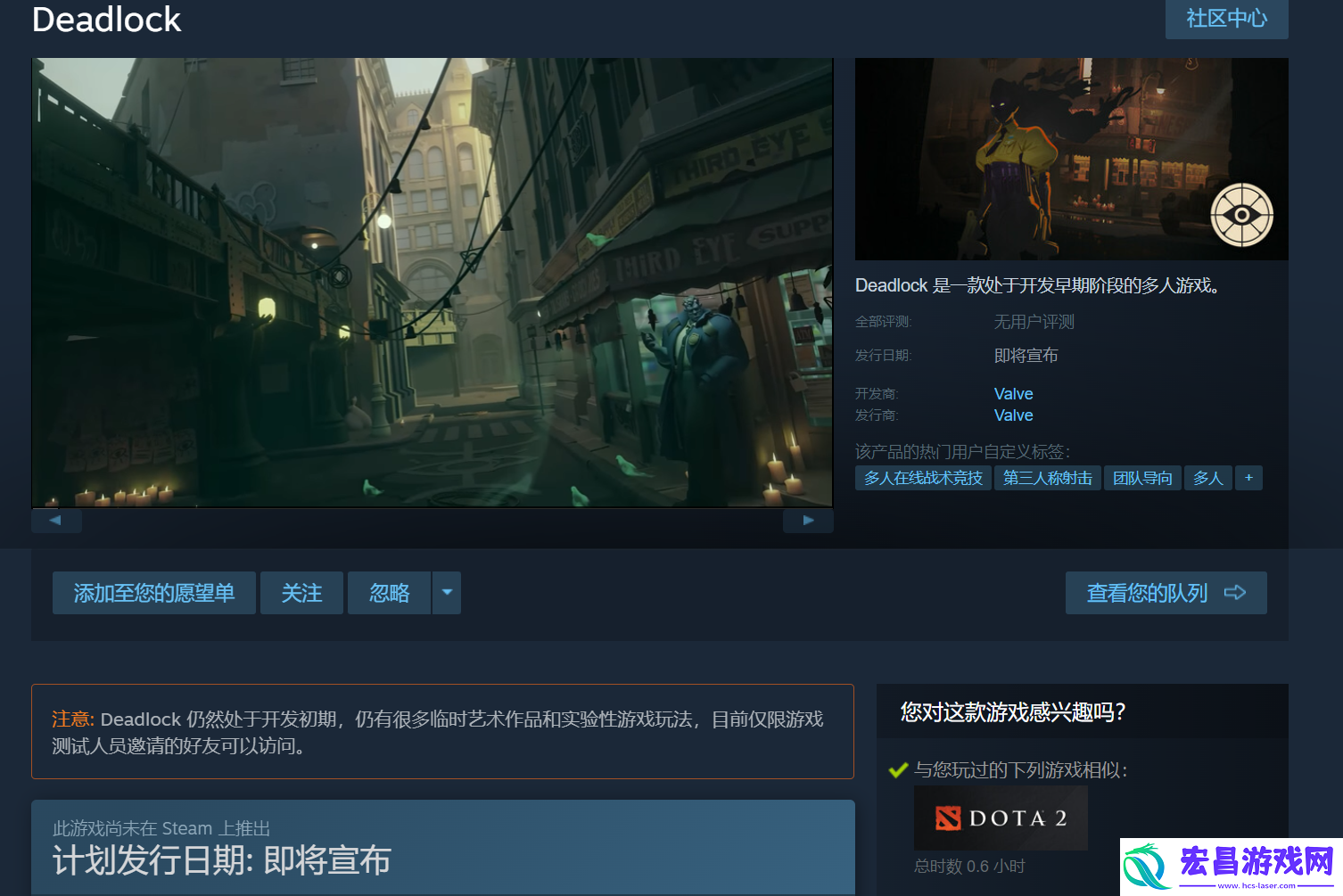Click 查看您的队列 queue button
The image size is (1343, 896).
click(x=1166, y=593)
